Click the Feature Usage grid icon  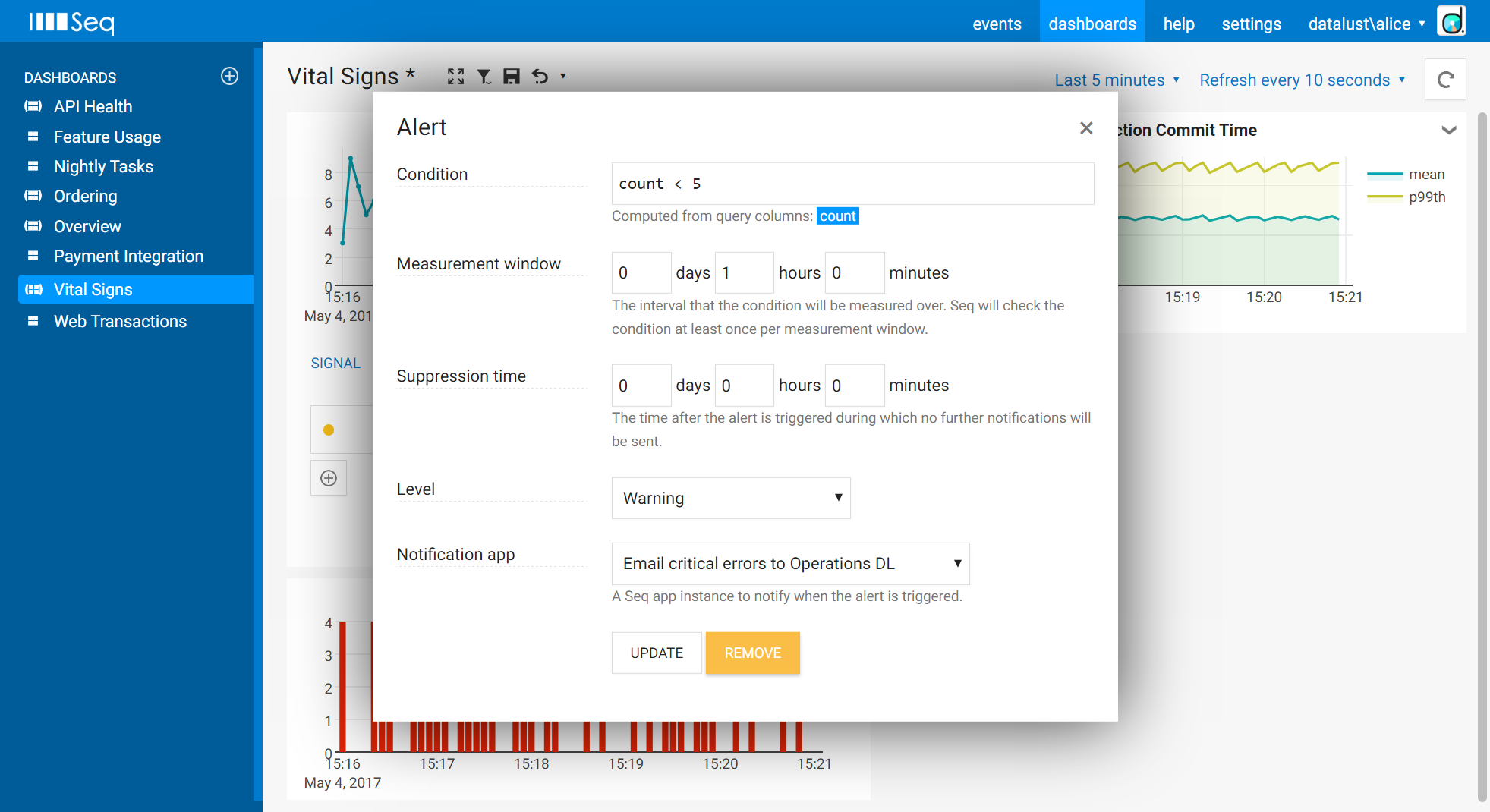click(x=33, y=137)
